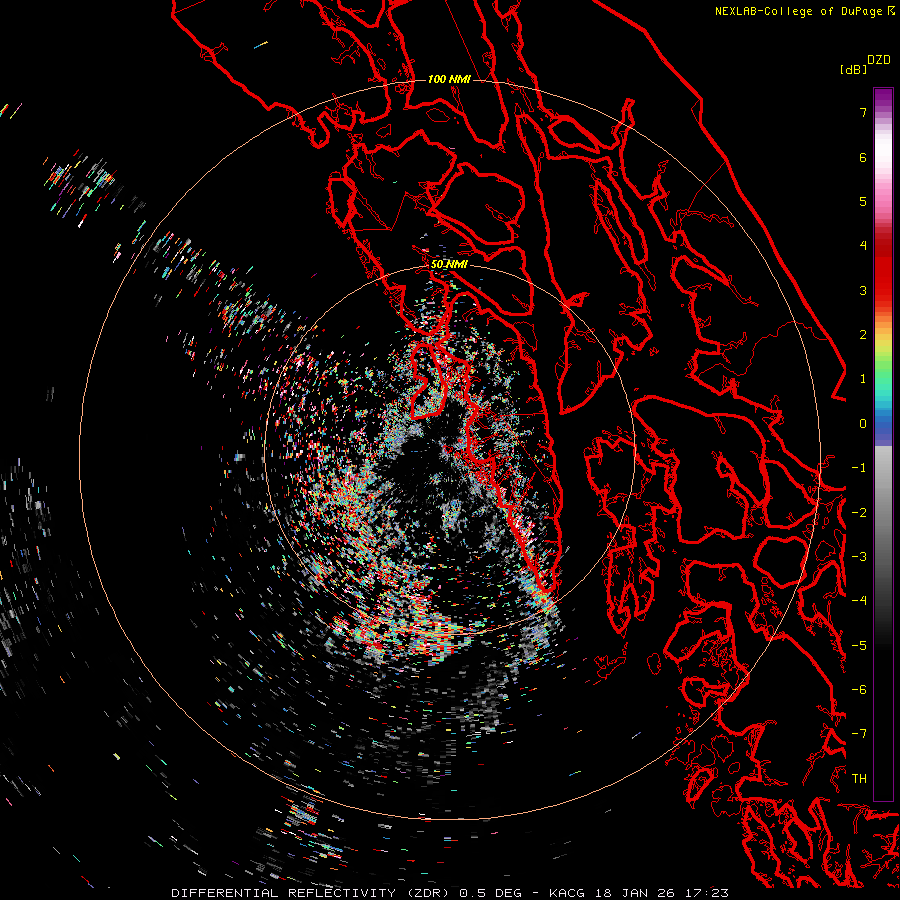The height and width of the screenshot is (900, 900).
Task: Click the DZD colorbar title
Action: click(x=879, y=60)
